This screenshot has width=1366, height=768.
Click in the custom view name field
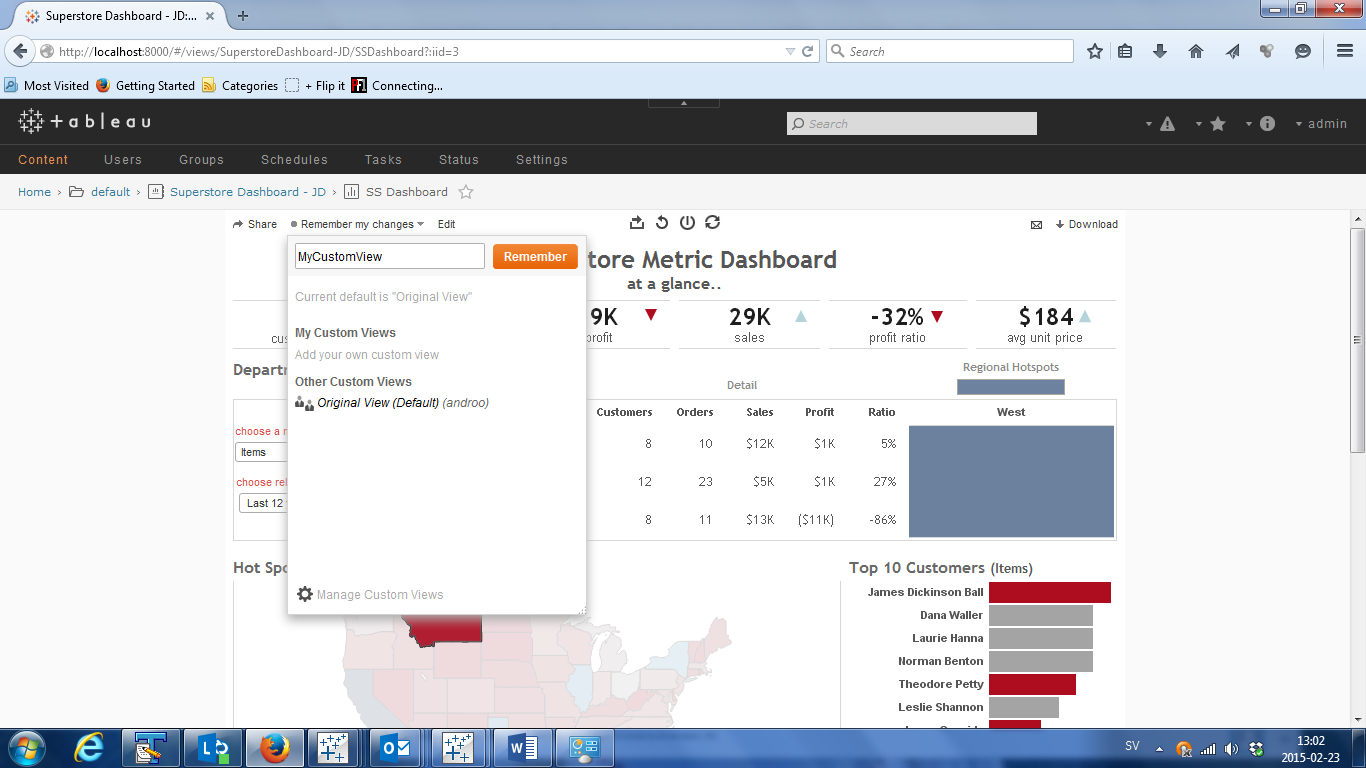(x=390, y=256)
